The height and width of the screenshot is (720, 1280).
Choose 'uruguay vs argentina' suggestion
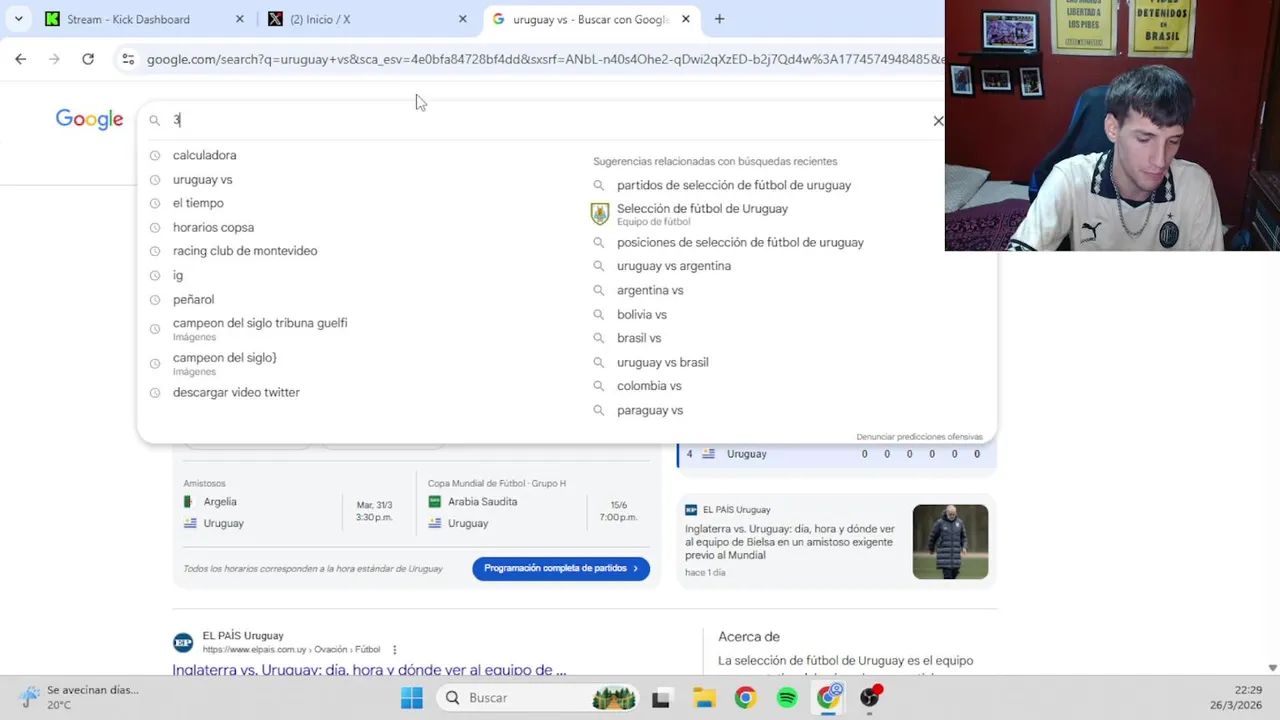coord(674,266)
